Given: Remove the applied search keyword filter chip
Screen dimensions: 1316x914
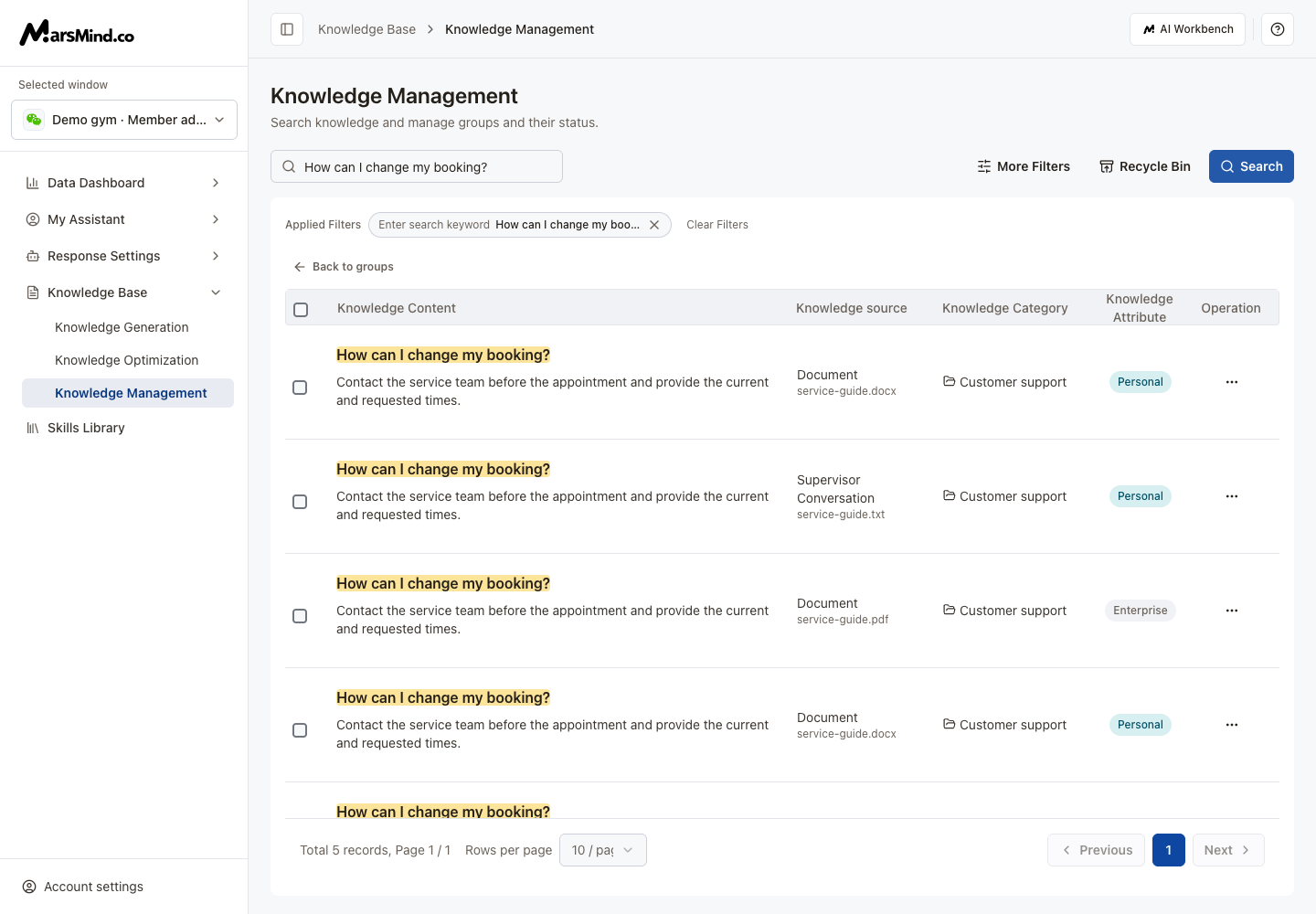Looking at the screenshot, I should pos(654,225).
